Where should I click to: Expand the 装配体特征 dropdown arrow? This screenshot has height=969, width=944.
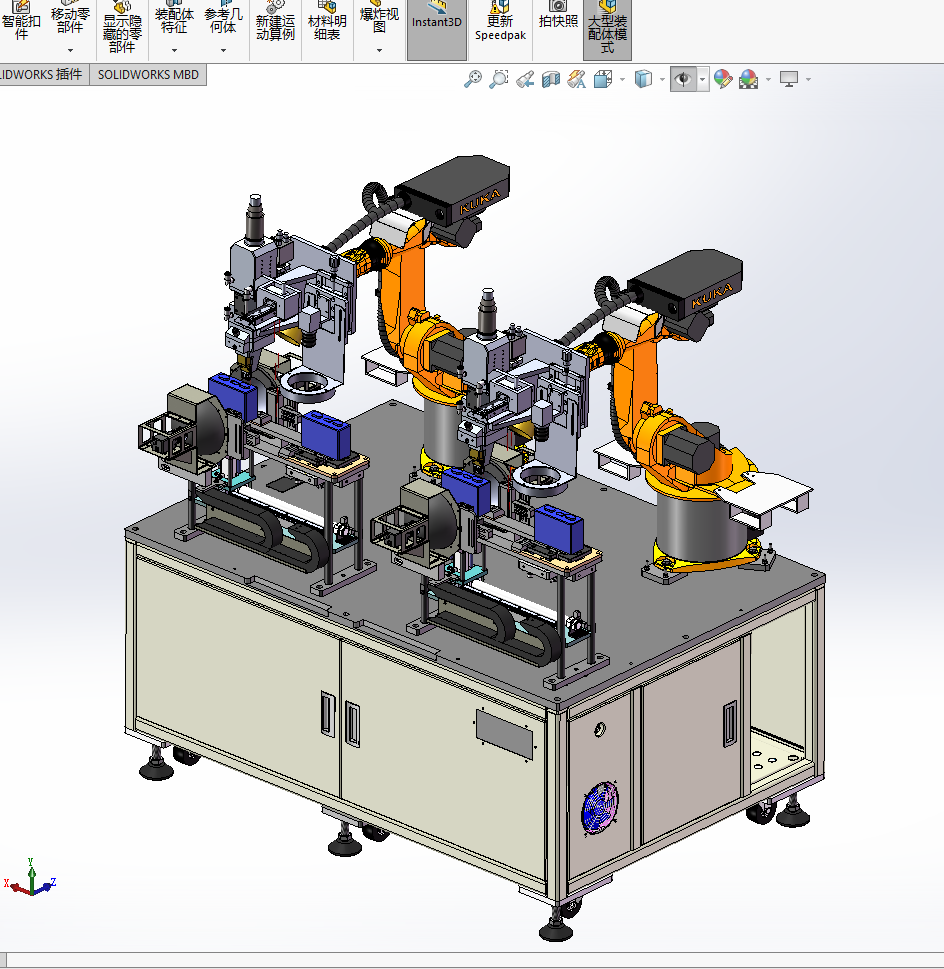(174, 51)
